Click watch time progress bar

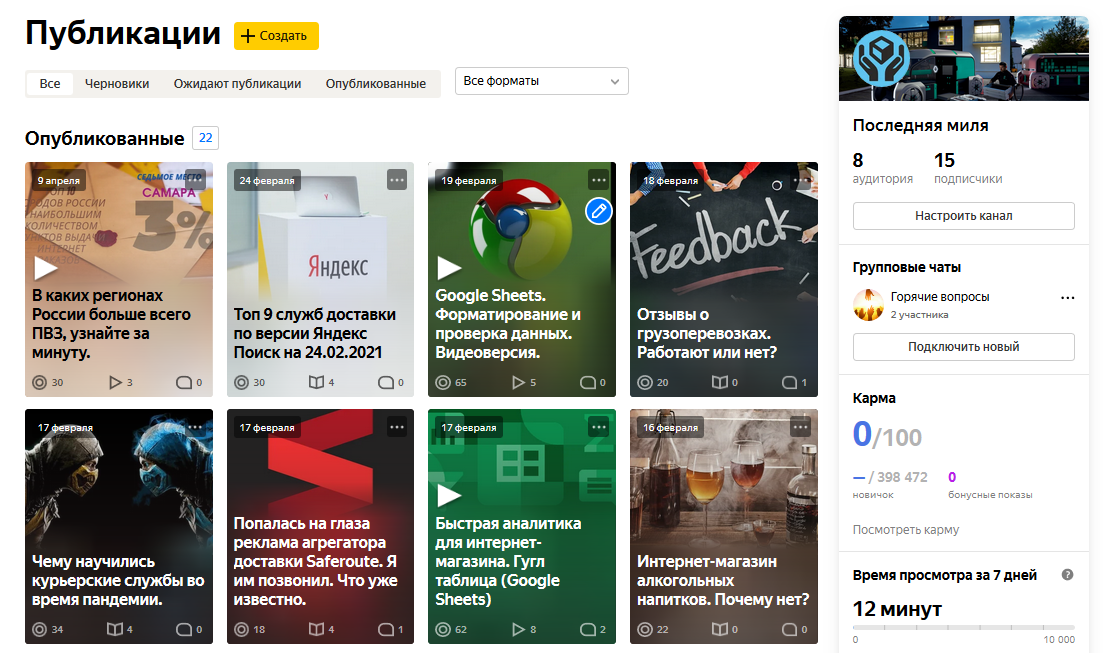(x=964, y=627)
